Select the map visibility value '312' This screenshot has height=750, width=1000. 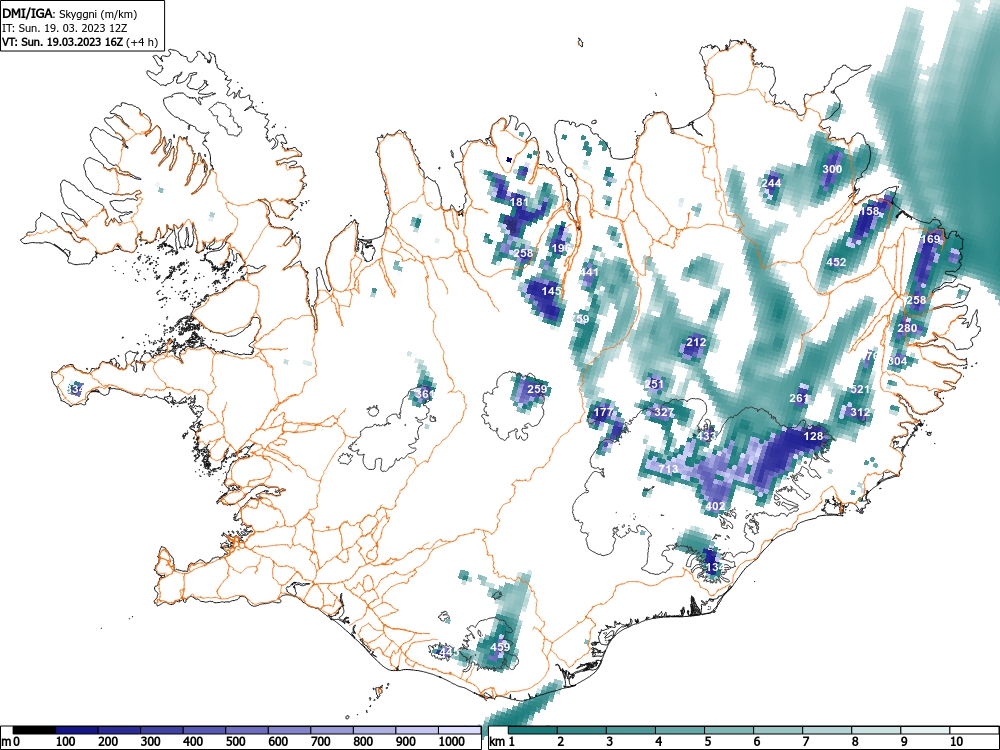tap(860, 413)
